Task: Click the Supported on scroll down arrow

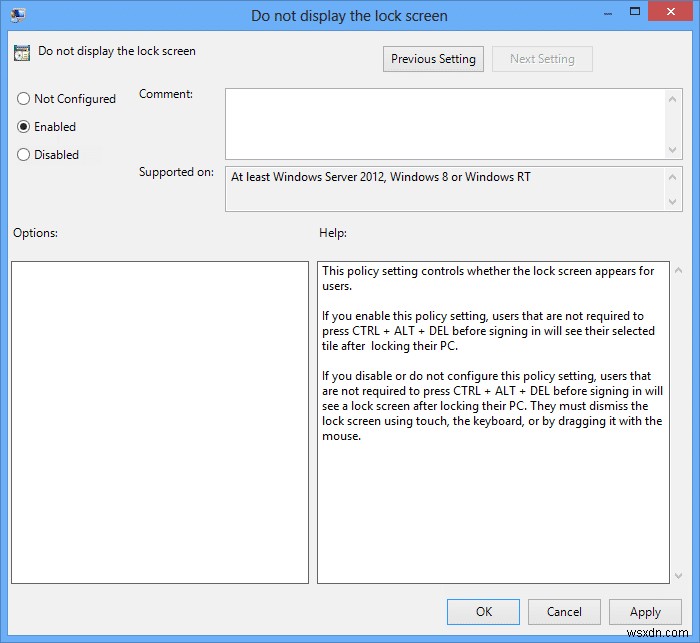Action: tap(673, 202)
